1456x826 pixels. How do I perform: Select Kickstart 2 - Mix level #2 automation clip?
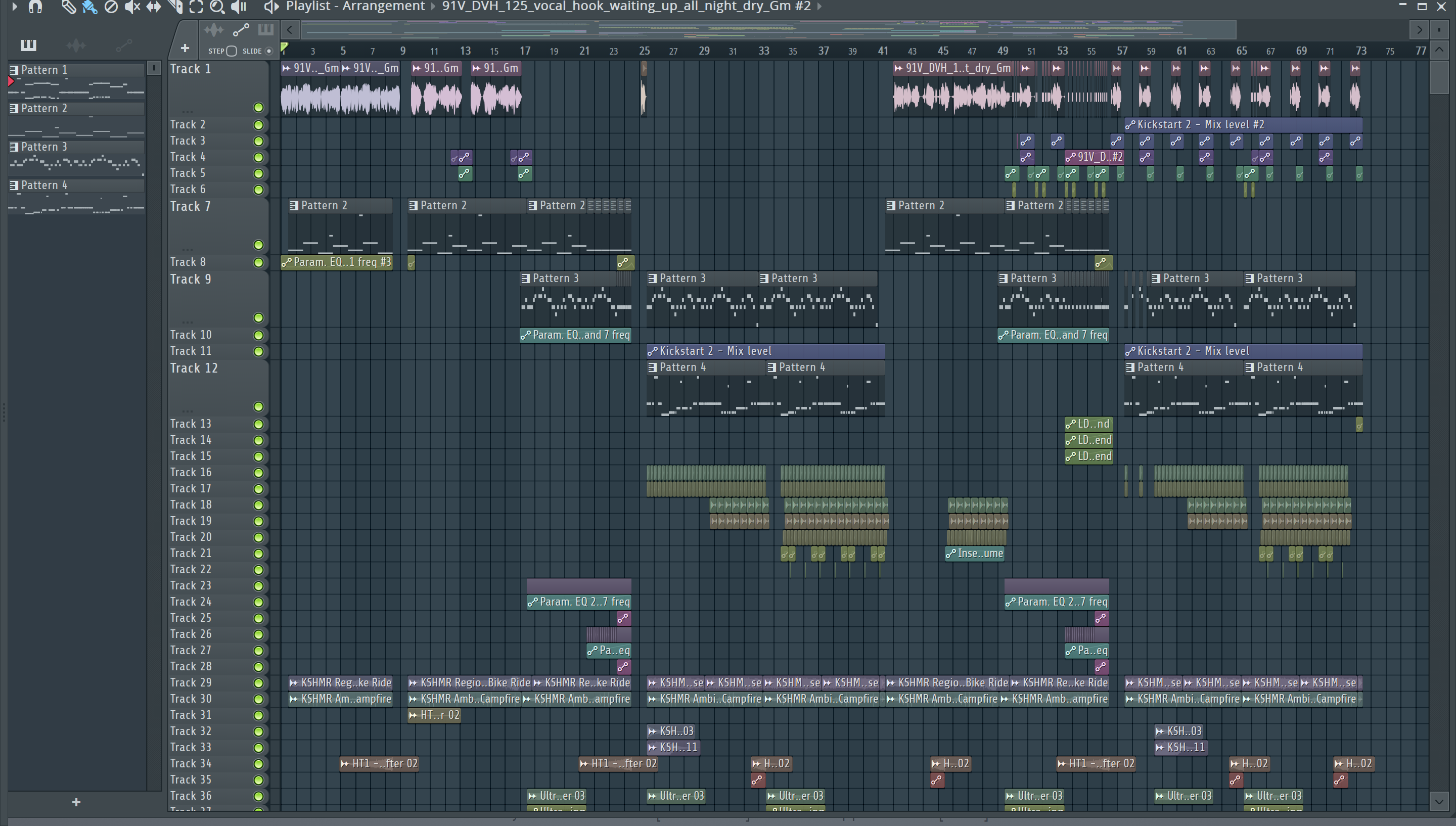click(x=1243, y=125)
